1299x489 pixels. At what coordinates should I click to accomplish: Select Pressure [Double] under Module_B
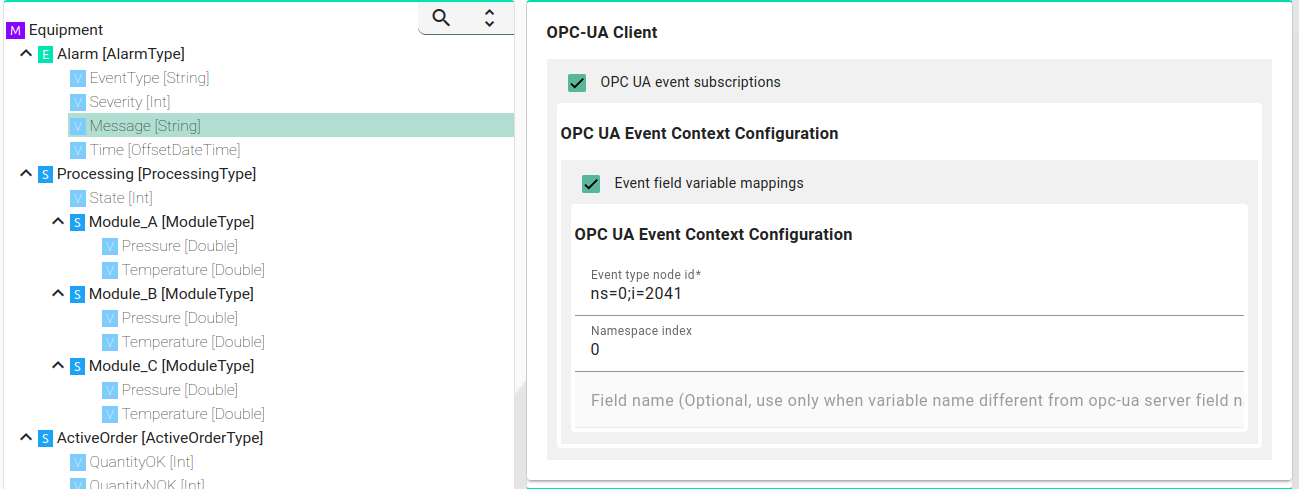[x=179, y=318]
